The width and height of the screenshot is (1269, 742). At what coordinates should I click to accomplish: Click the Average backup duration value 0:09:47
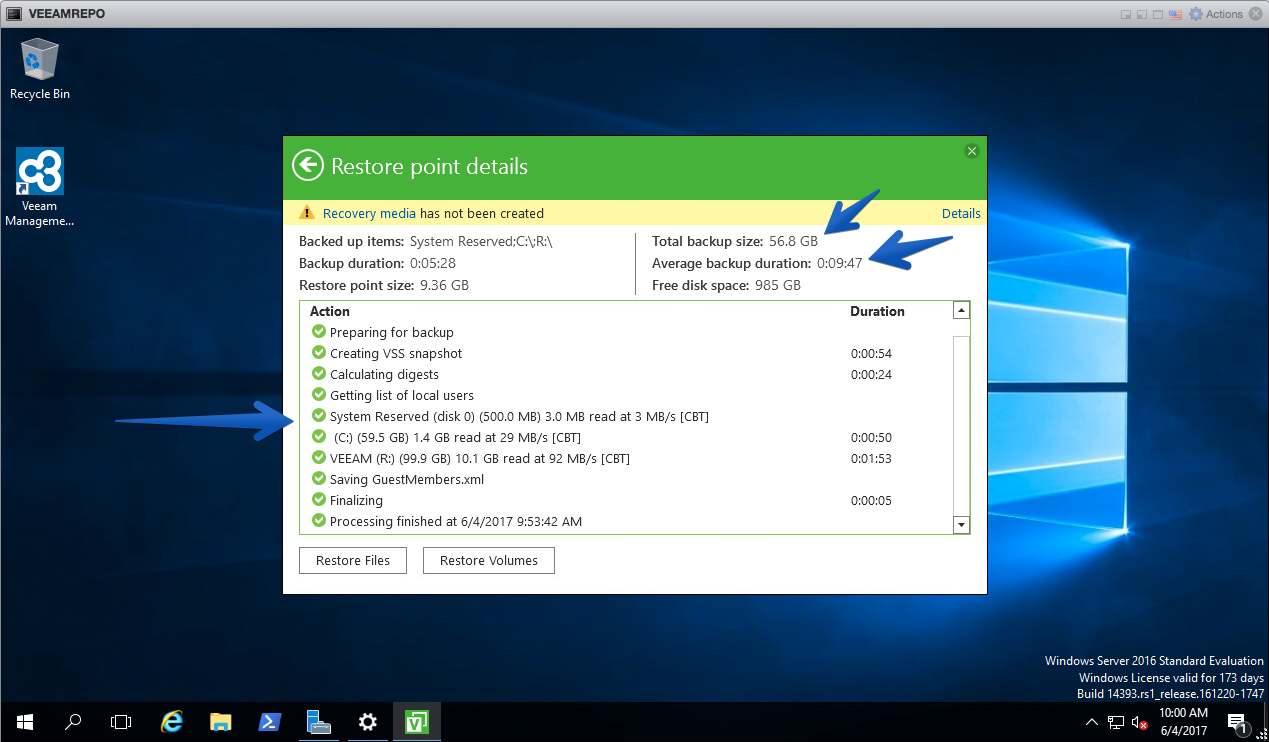[x=839, y=263]
